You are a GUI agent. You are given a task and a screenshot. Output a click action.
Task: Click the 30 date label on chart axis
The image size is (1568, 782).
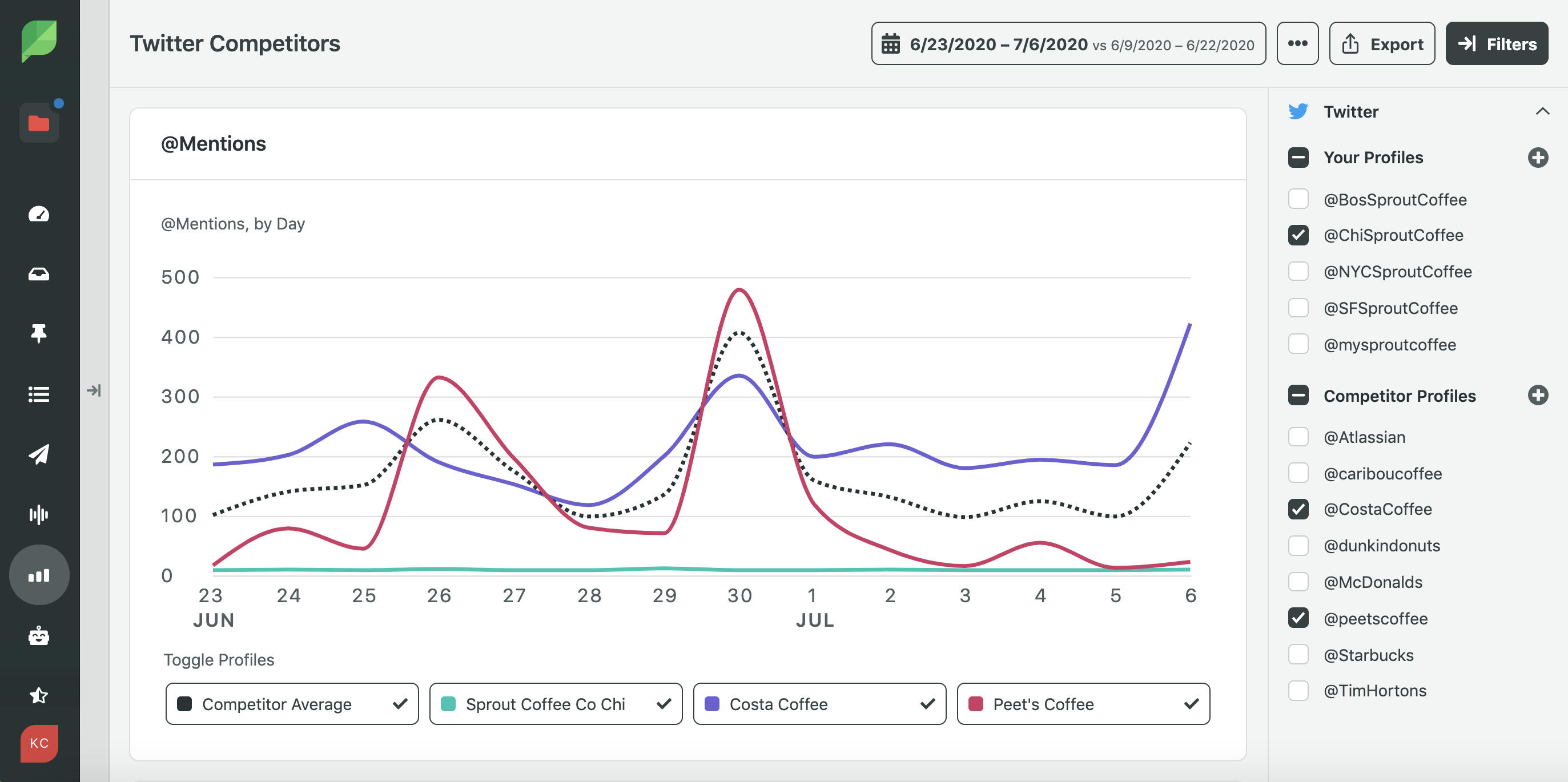739,595
